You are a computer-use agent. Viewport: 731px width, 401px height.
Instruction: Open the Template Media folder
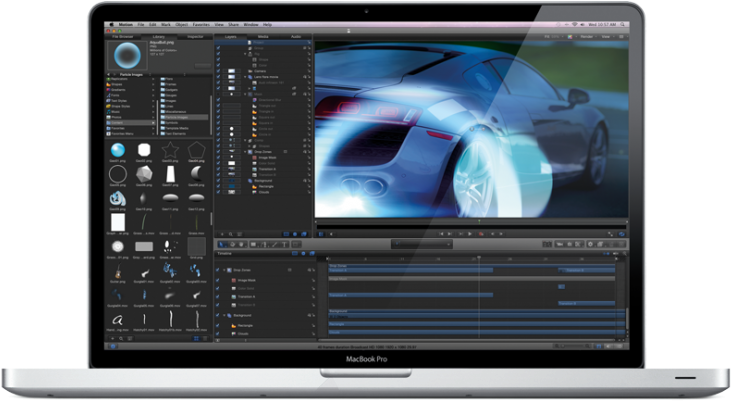pos(177,128)
